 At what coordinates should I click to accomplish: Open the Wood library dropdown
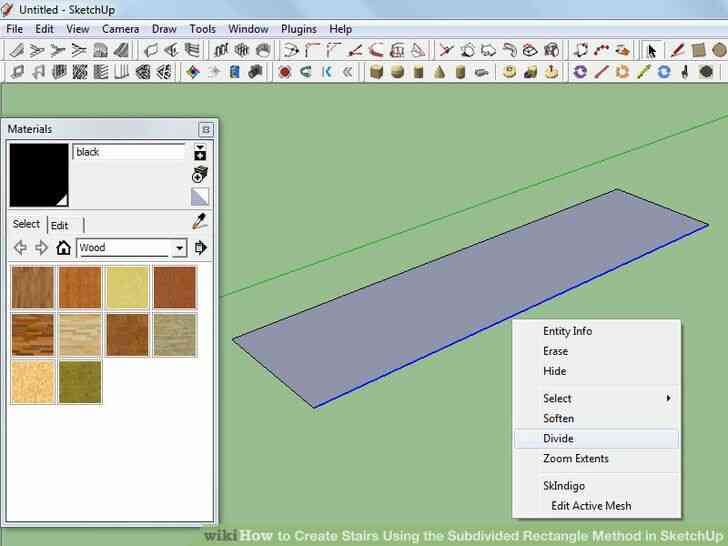[x=179, y=248]
